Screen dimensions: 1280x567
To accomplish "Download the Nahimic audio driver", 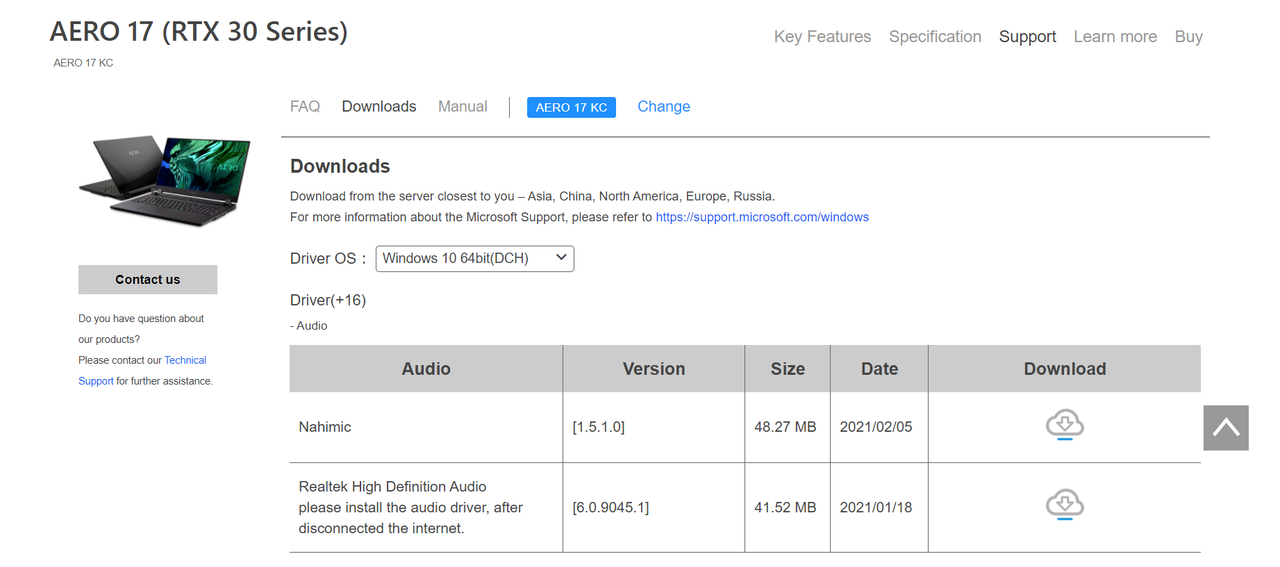I will 1064,425.
